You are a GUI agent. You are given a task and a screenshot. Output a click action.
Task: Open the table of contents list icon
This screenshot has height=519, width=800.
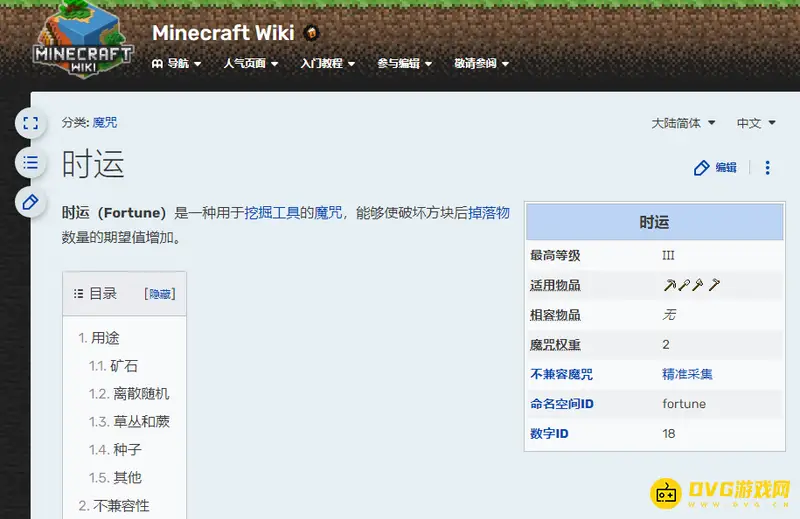[x=30, y=162]
